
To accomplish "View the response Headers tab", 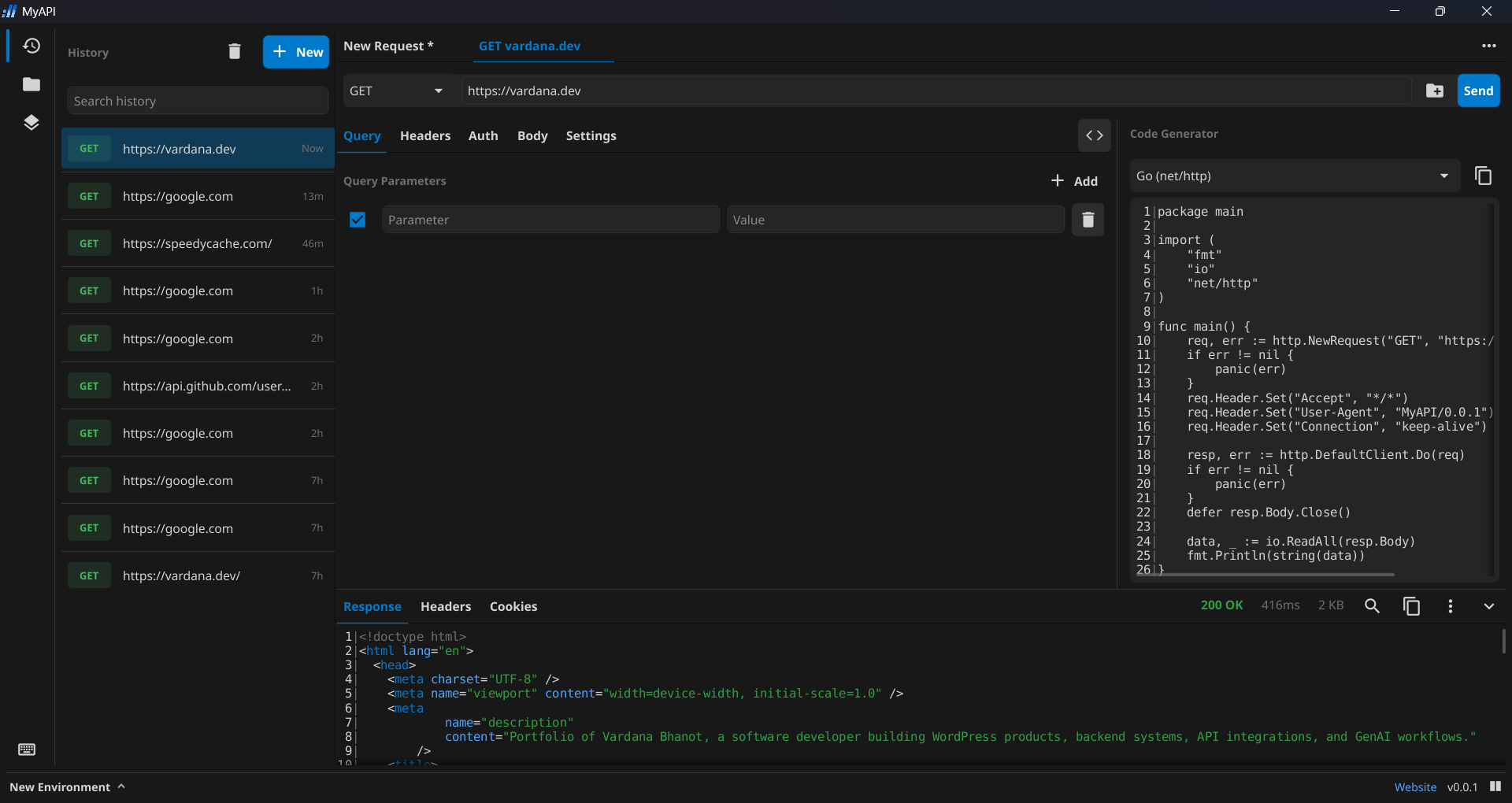I will click(x=446, y=606).
